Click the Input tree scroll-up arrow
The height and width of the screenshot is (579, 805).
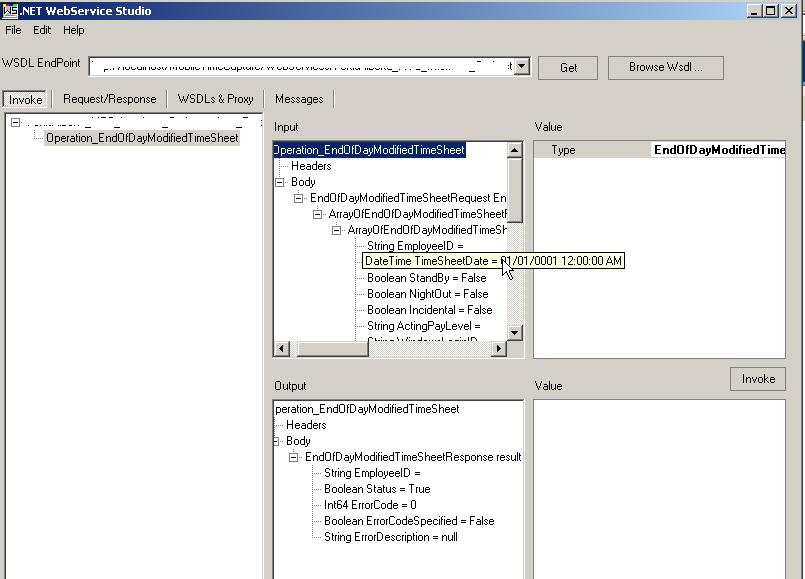tap(514, 150)
